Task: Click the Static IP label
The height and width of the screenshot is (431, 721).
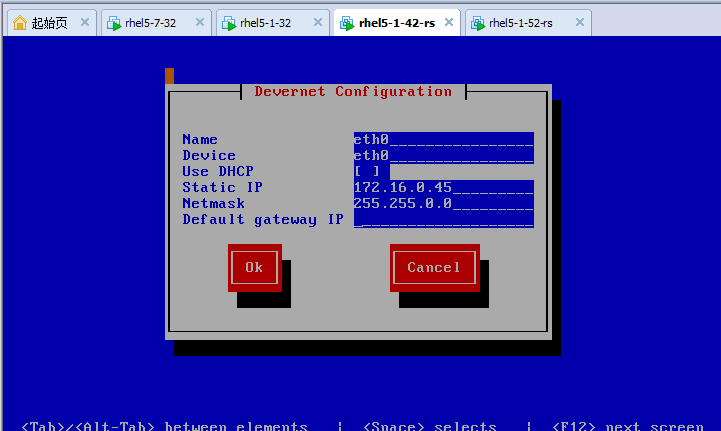Action: coord(223,187)
